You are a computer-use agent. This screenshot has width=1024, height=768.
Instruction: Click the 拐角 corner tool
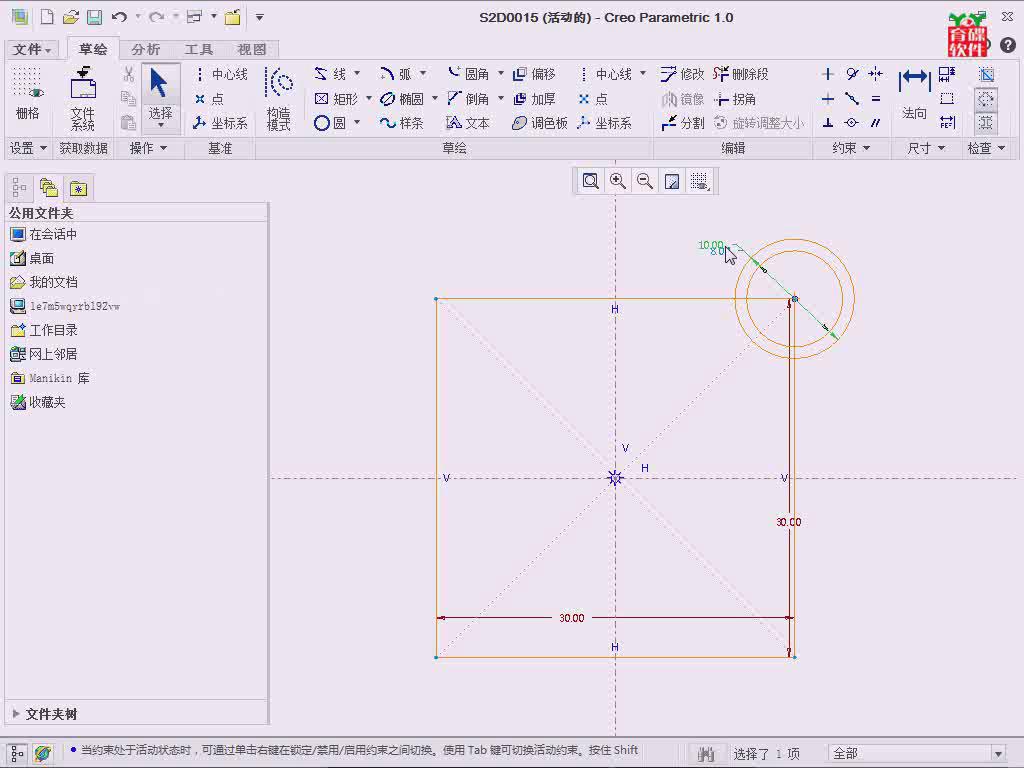pos(735,99)
